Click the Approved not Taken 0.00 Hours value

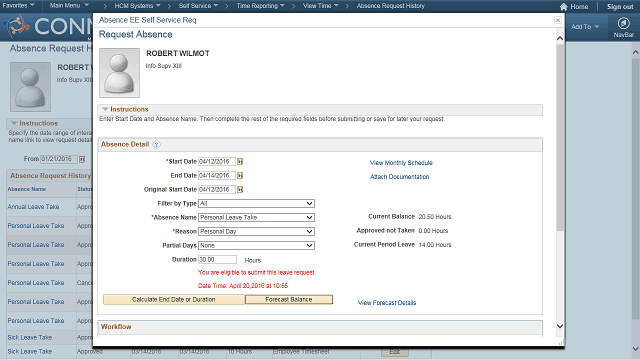click(x=433, y=231)
